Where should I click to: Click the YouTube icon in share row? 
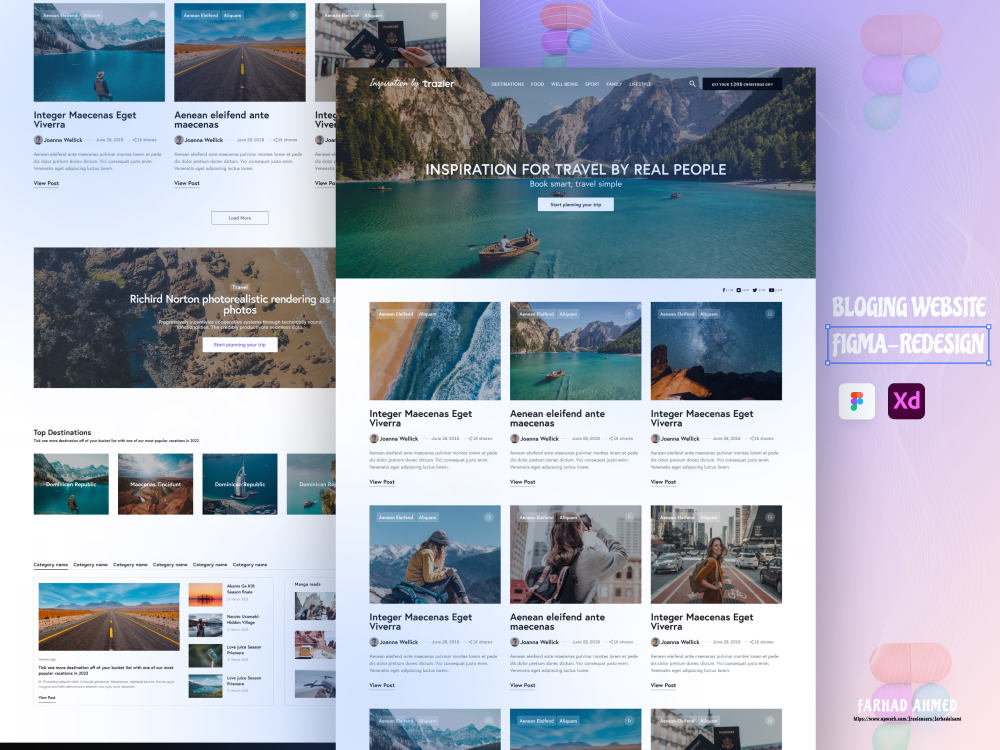coord(772,290)
